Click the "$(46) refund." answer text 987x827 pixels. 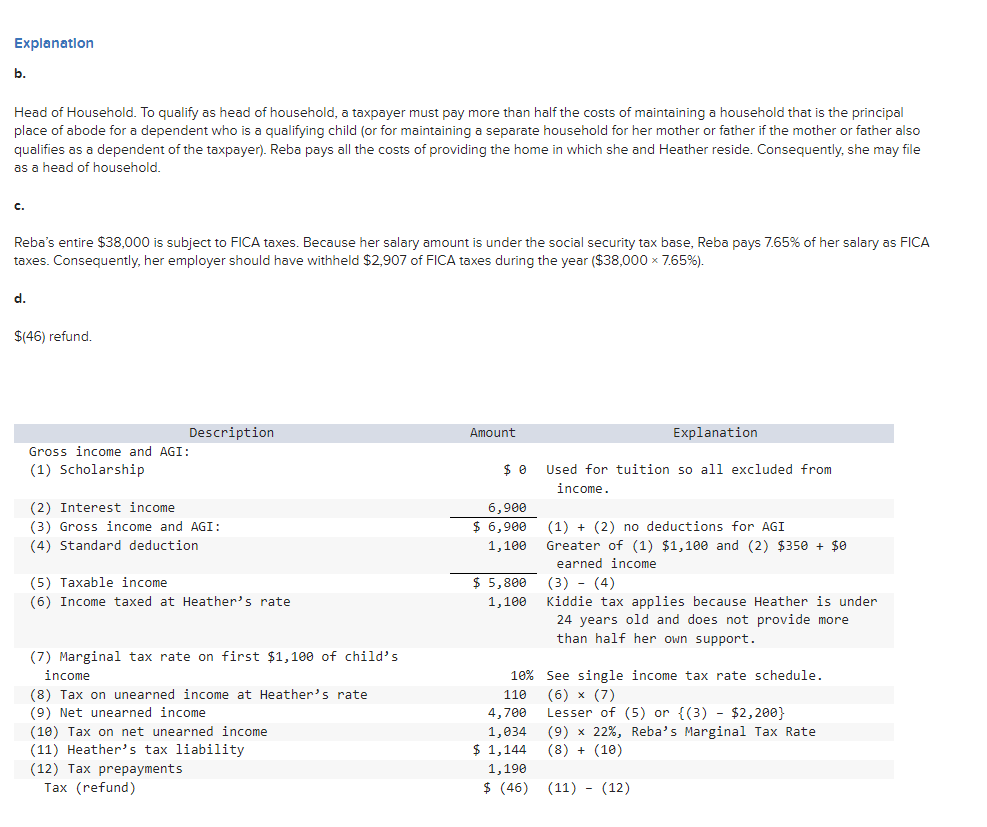point(53,337)
